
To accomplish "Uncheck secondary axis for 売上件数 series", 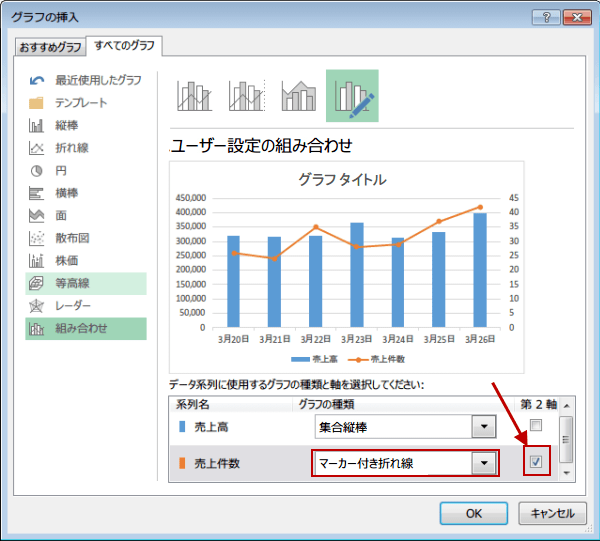I will click(x=536, y=462).
